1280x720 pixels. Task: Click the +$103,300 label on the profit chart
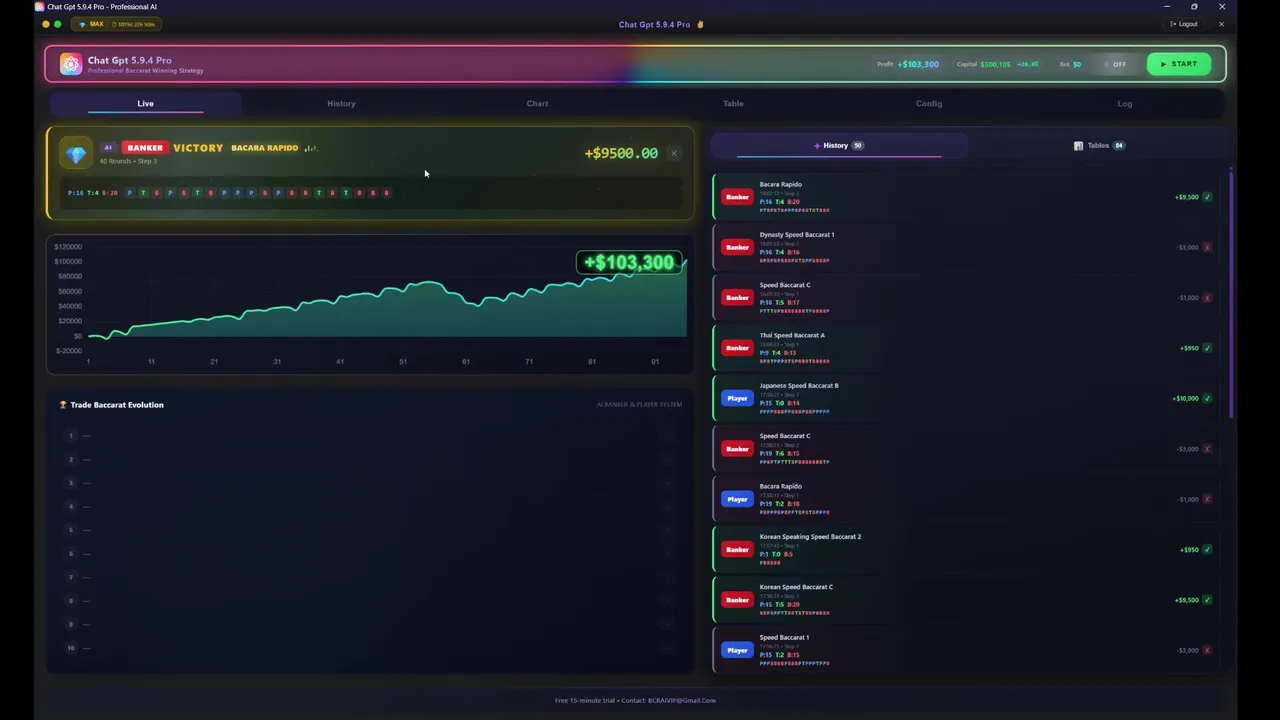[x=629, y=263]
